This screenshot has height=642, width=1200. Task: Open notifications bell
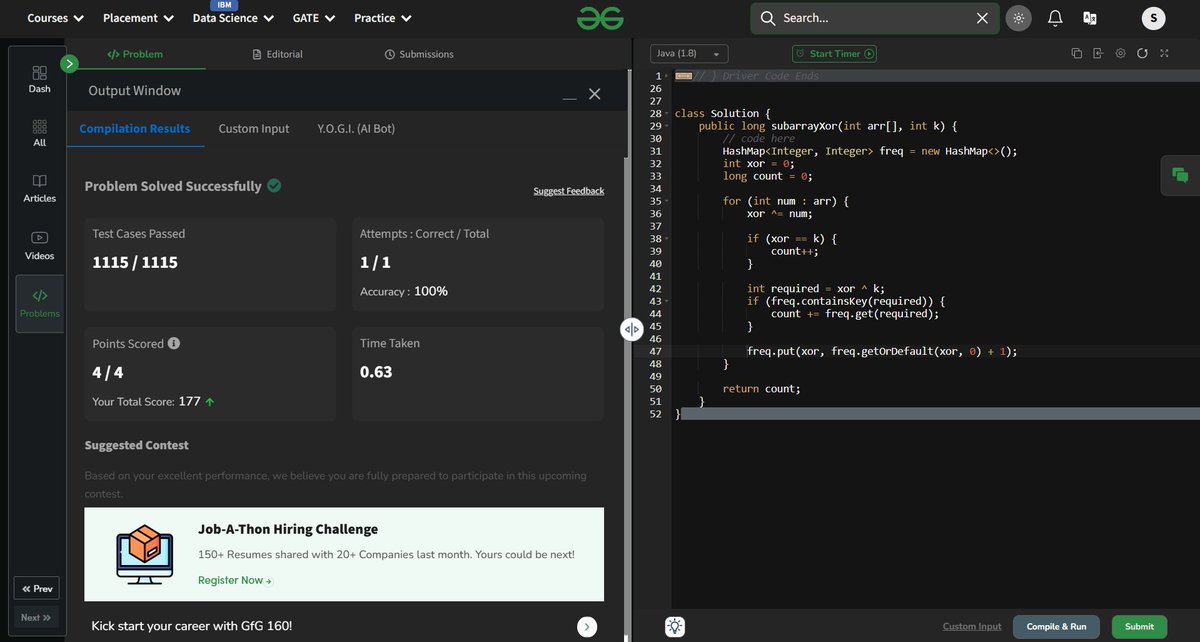[1055, 18]
